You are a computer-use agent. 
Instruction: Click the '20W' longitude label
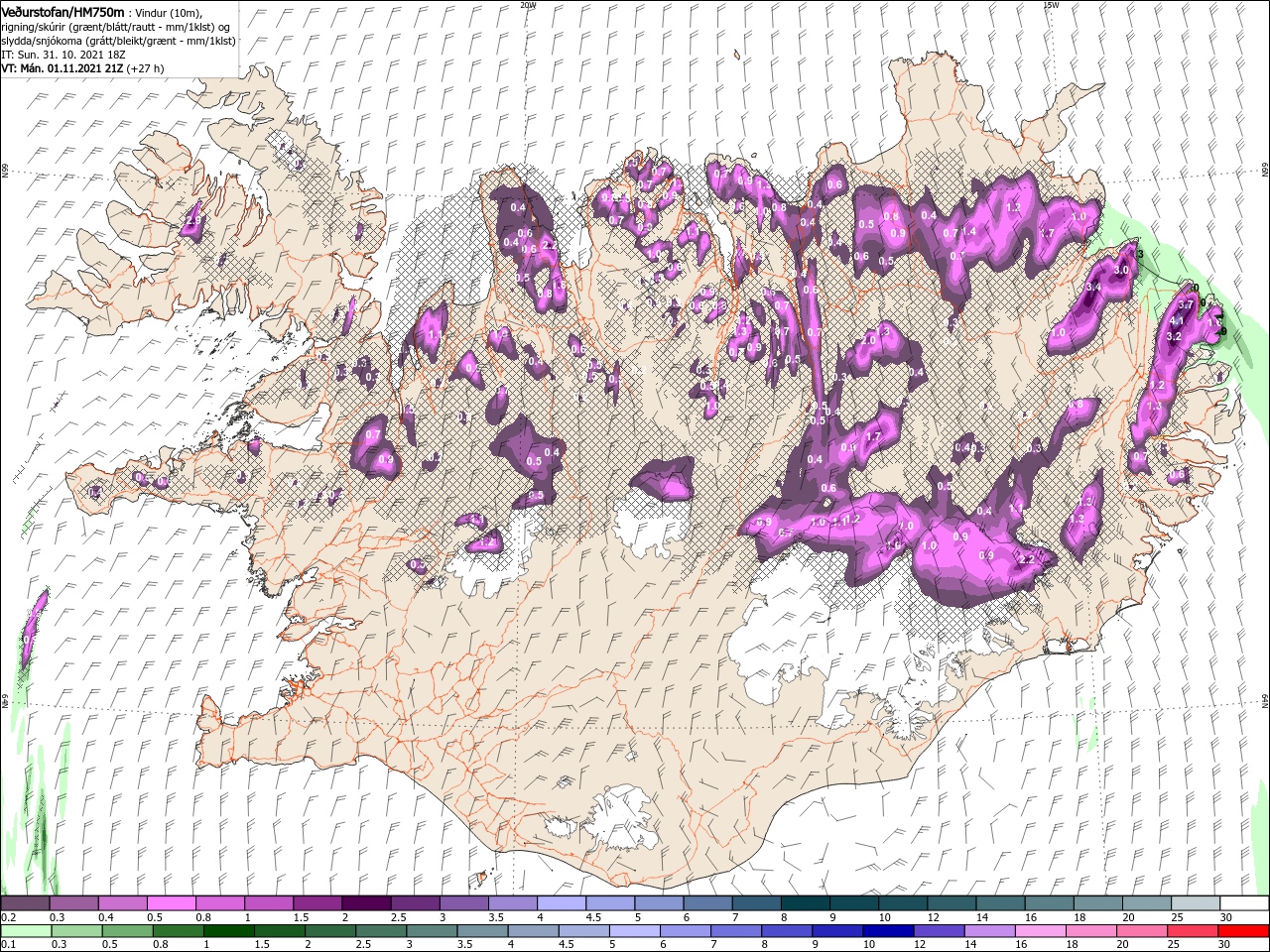[x=528, y=5]
